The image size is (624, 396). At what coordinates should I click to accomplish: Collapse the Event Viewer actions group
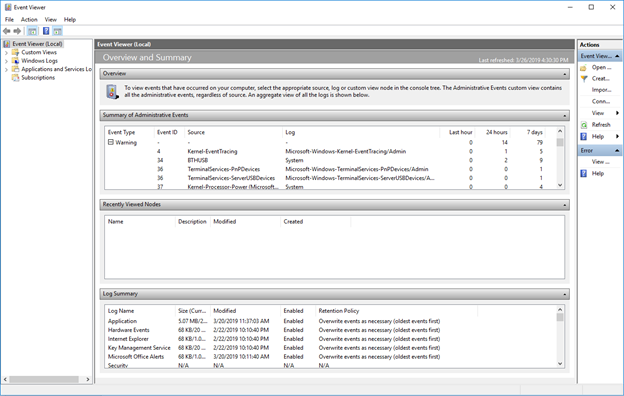(x=617, y=56)
